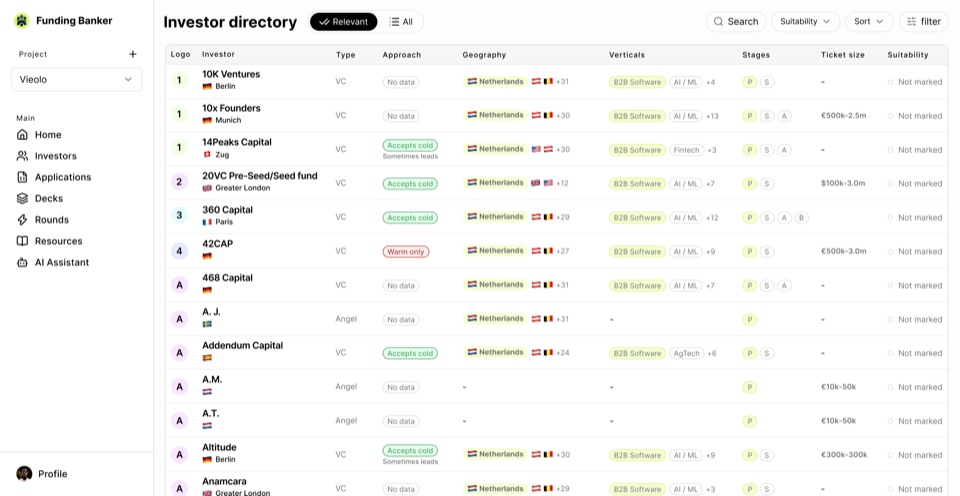
Task: Mark suitability for 360 Capital row
Action: pyautogui.click(x=915, y=217)
